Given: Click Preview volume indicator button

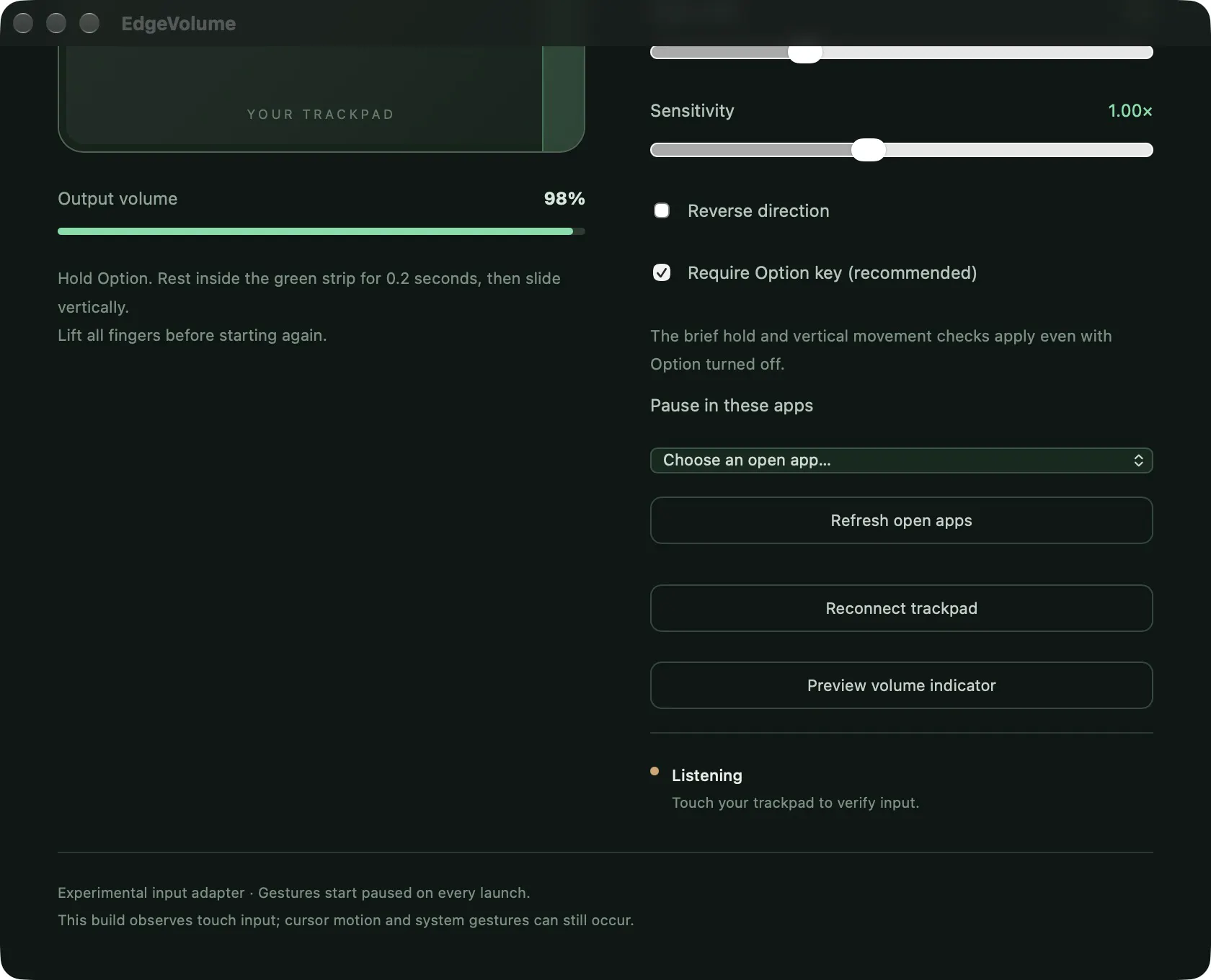Looking at the screenshot, I should [x=901, y=685].
